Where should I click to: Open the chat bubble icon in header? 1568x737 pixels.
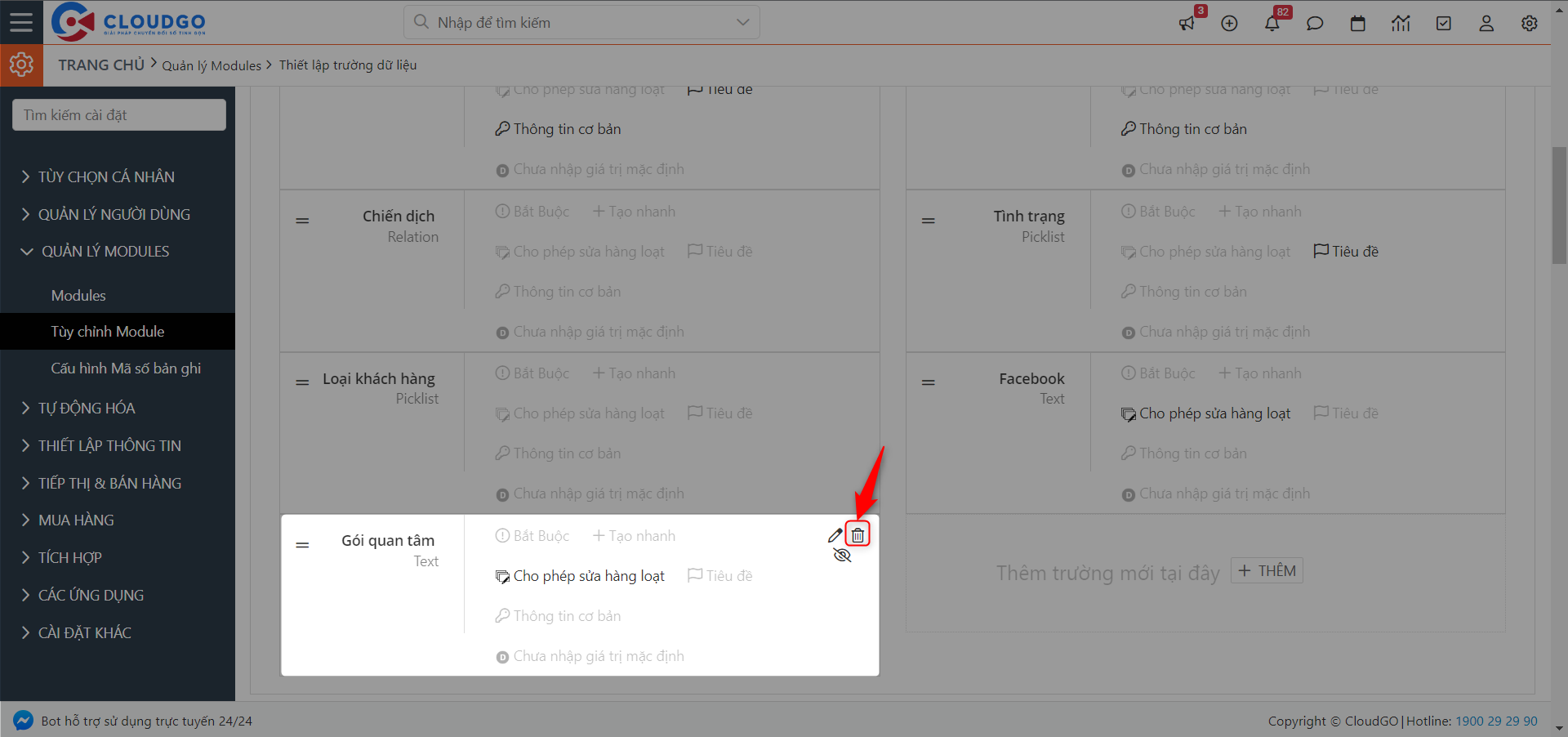tap(1314, 24)
